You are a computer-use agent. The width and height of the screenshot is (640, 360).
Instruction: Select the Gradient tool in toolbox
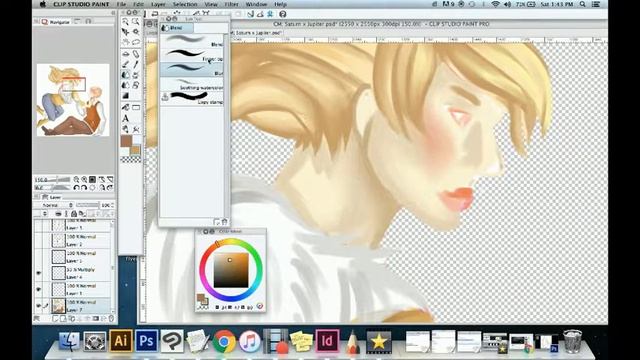pos(126,96)
